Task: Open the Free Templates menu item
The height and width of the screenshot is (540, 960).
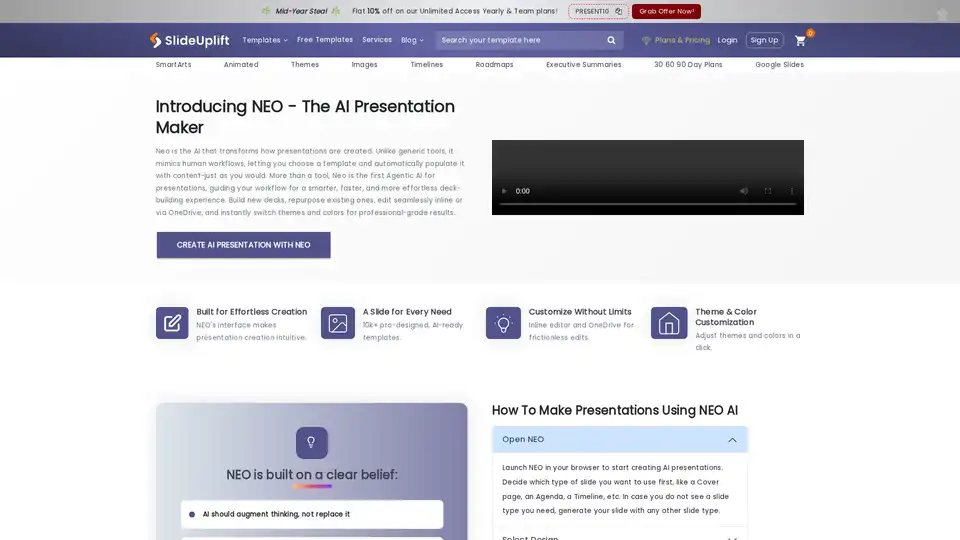Action: (x=325, y=40)
